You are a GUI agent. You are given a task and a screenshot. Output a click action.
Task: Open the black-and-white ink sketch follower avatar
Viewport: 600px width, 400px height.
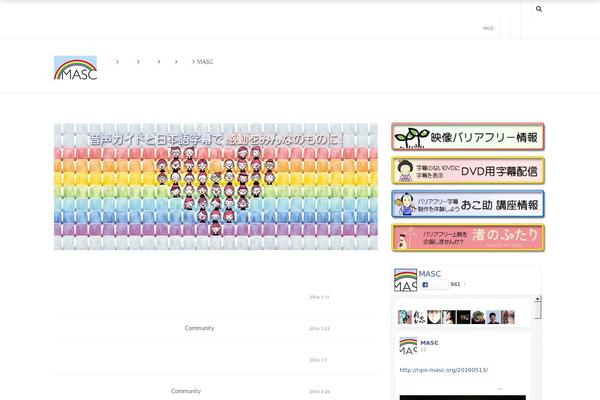tap(419, 317)
